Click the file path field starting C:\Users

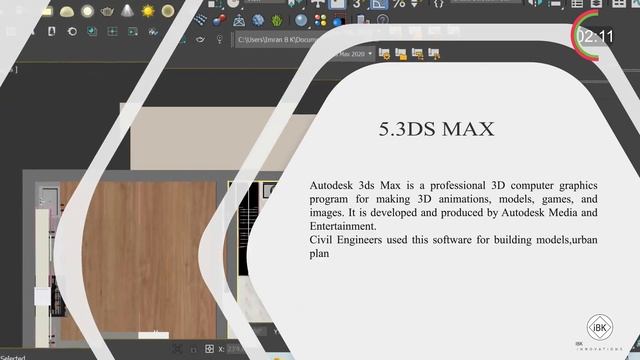278,40
